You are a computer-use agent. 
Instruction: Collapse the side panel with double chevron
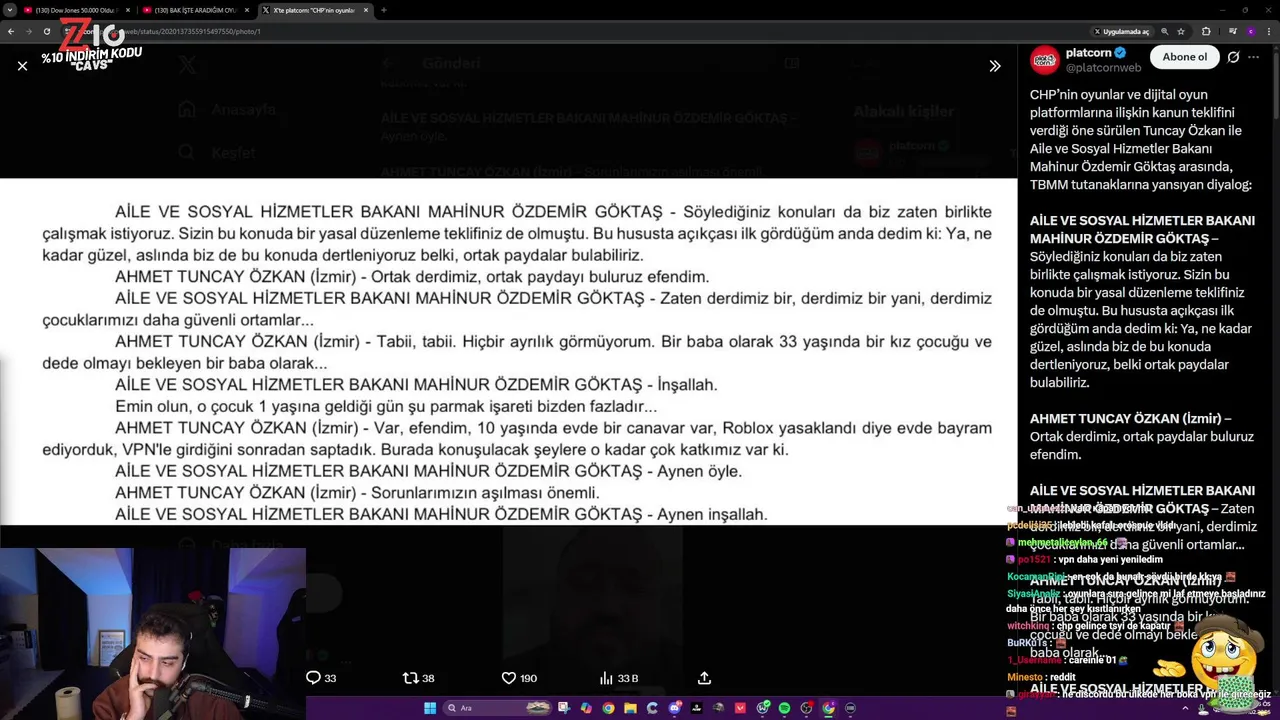click(994, 66)
